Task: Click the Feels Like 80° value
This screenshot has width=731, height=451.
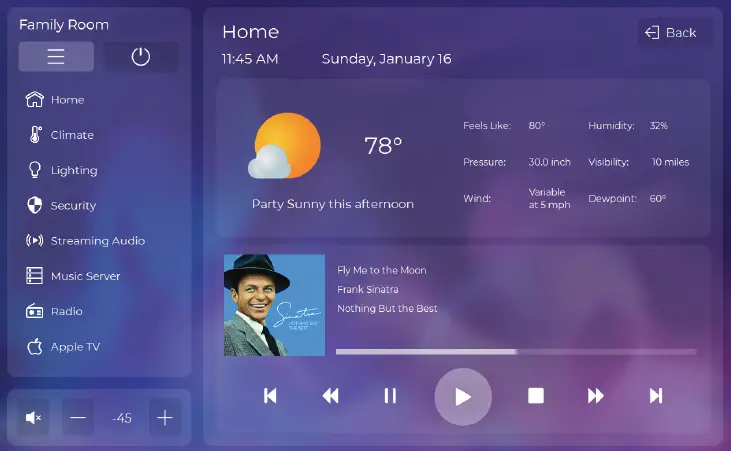Action: point(537,125)
